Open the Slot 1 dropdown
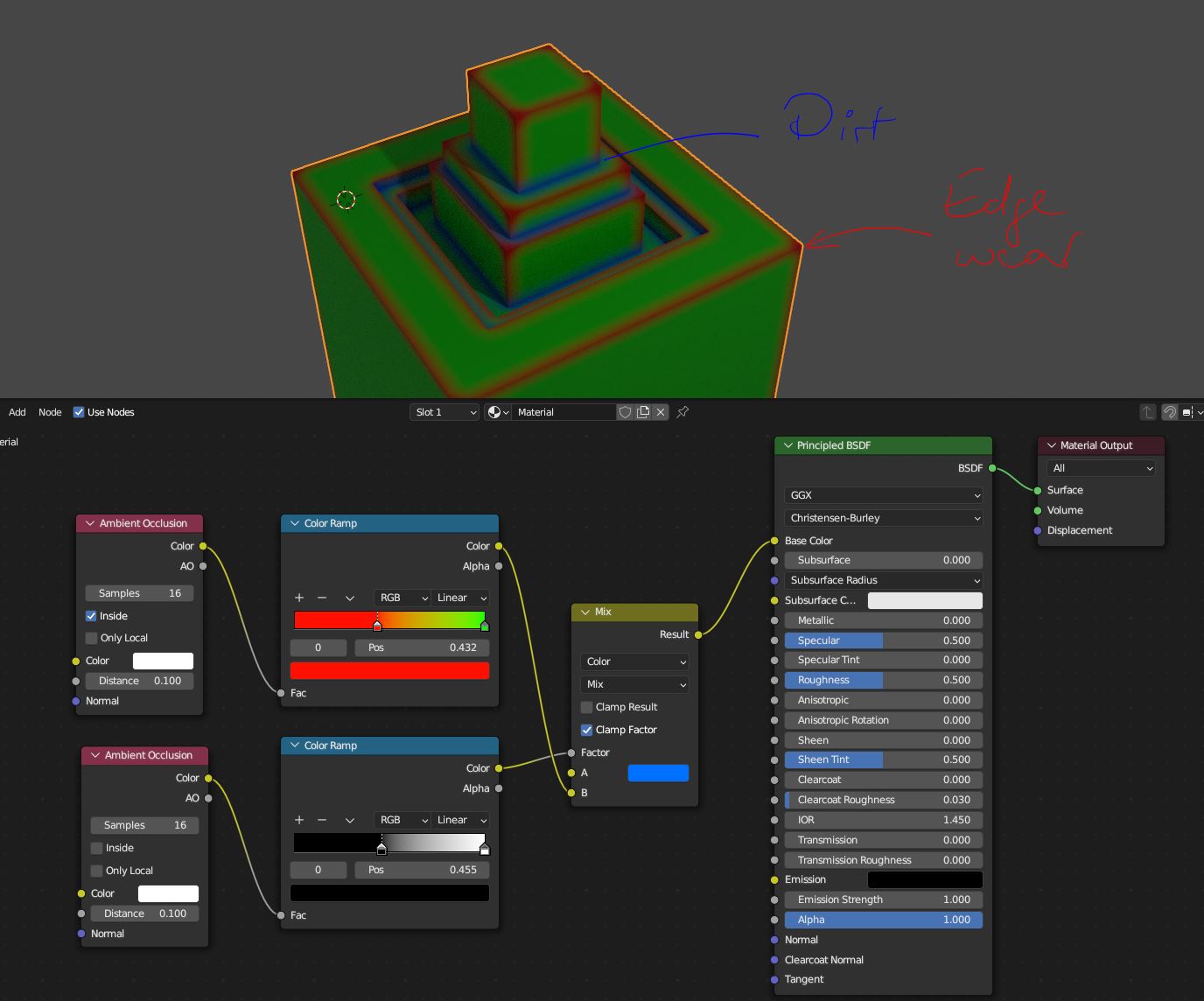The height and width of the screenshot is (1001, 1204). click(444, 412)
